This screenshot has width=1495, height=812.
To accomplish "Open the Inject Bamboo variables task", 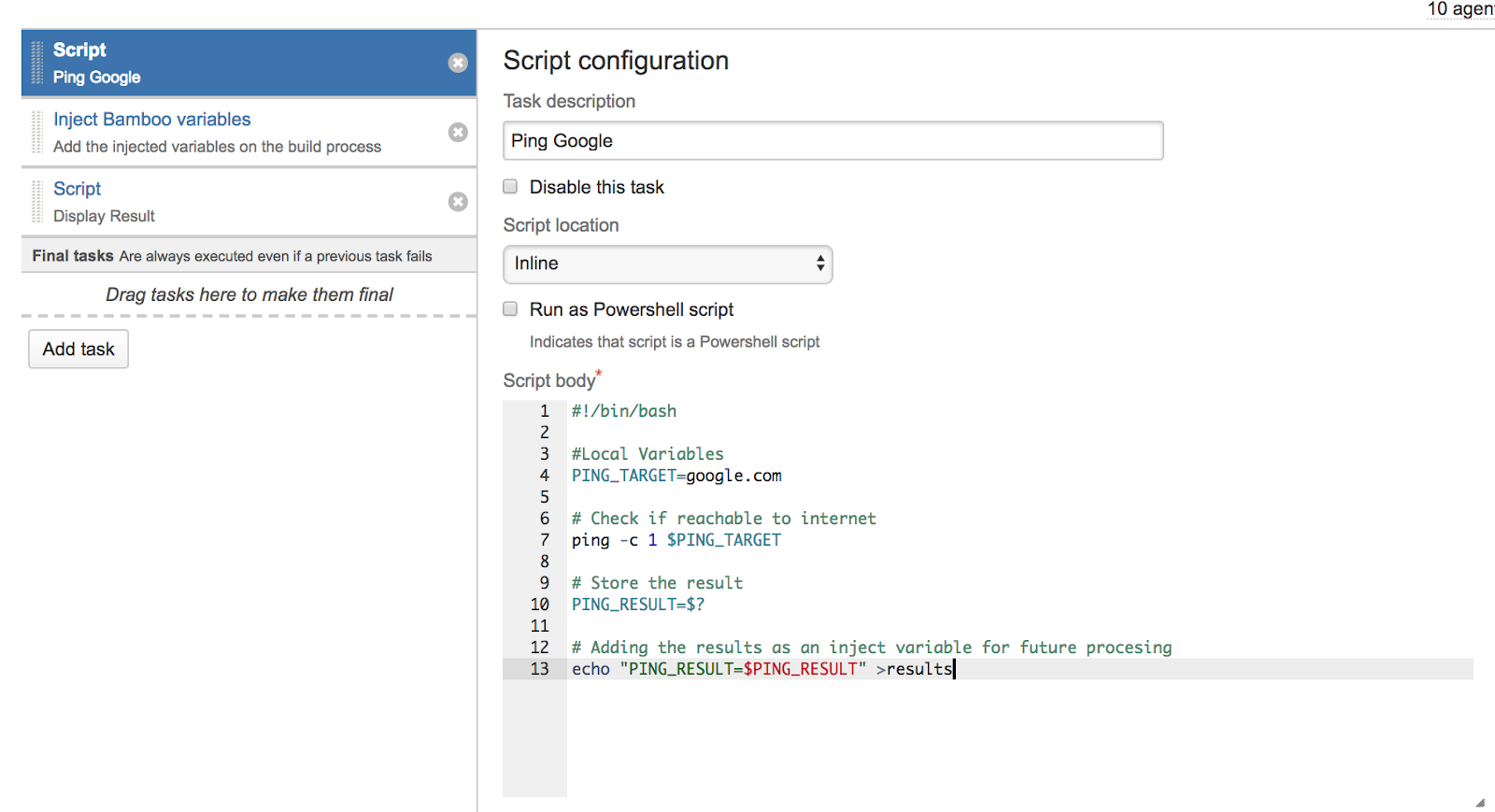I will click(x=152, y=120).
